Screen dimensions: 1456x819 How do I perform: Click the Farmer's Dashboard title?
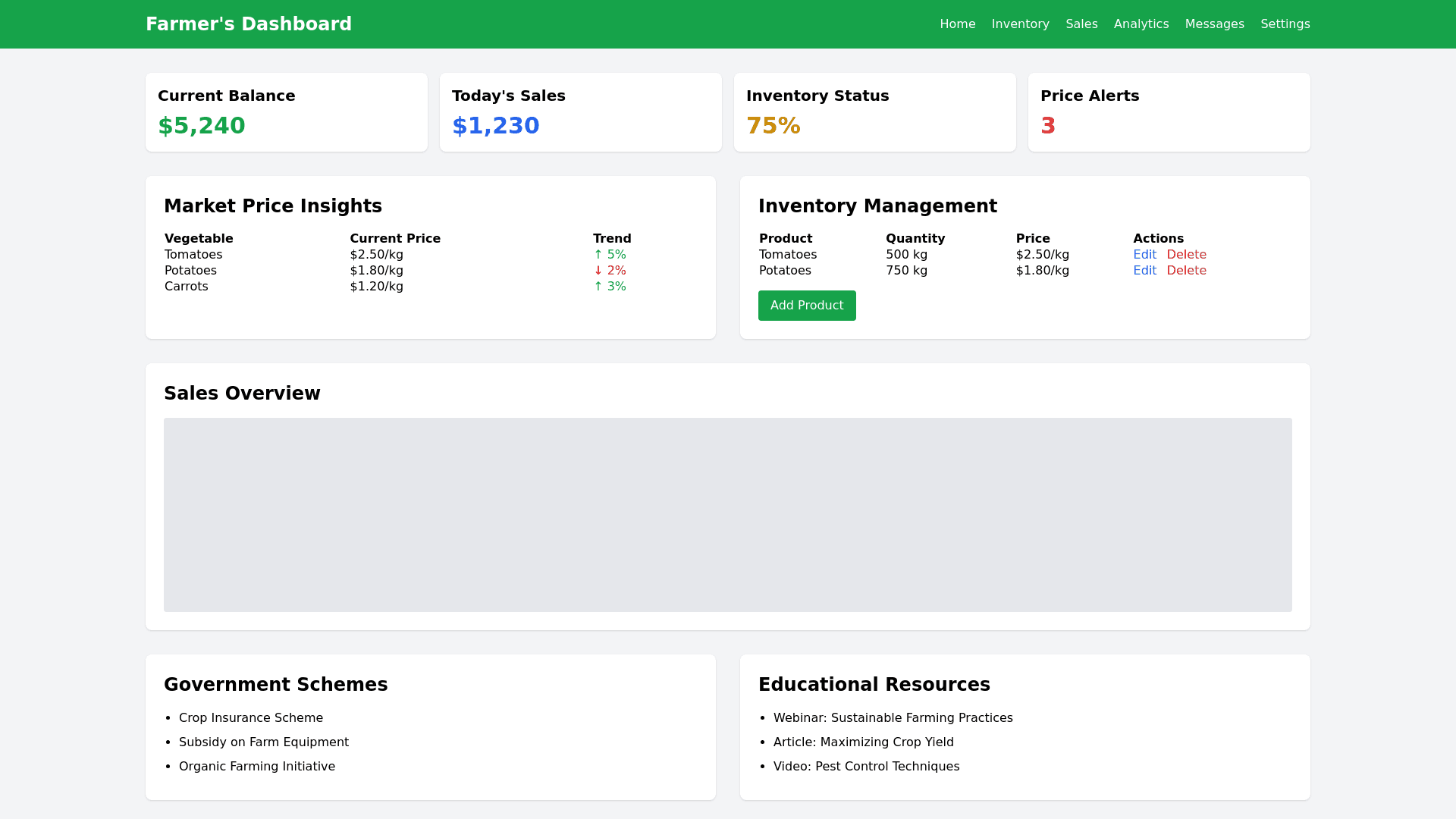[x=249, y=24]
